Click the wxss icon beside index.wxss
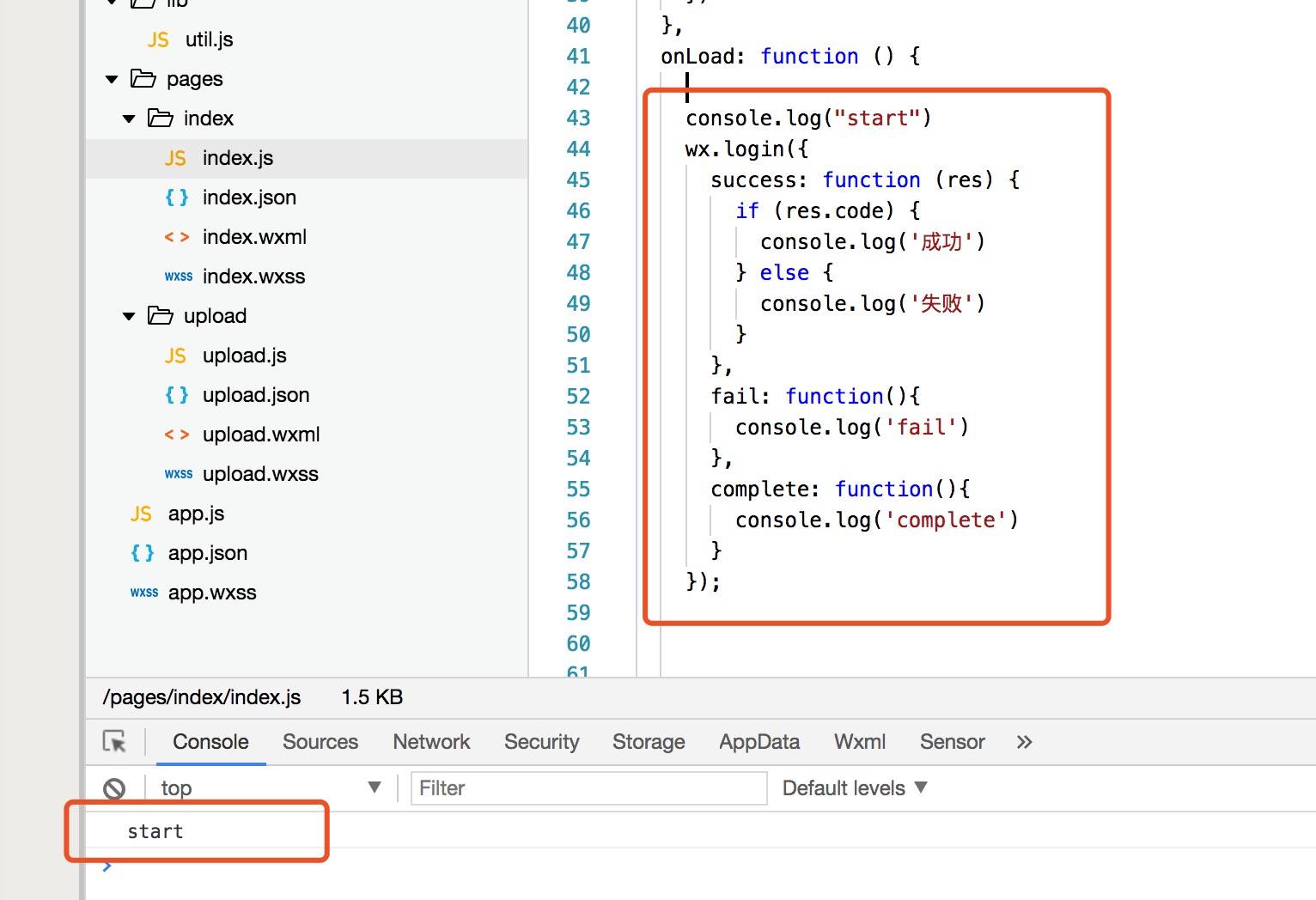Viewport: 1316px width, 900px height. [178, 277]
